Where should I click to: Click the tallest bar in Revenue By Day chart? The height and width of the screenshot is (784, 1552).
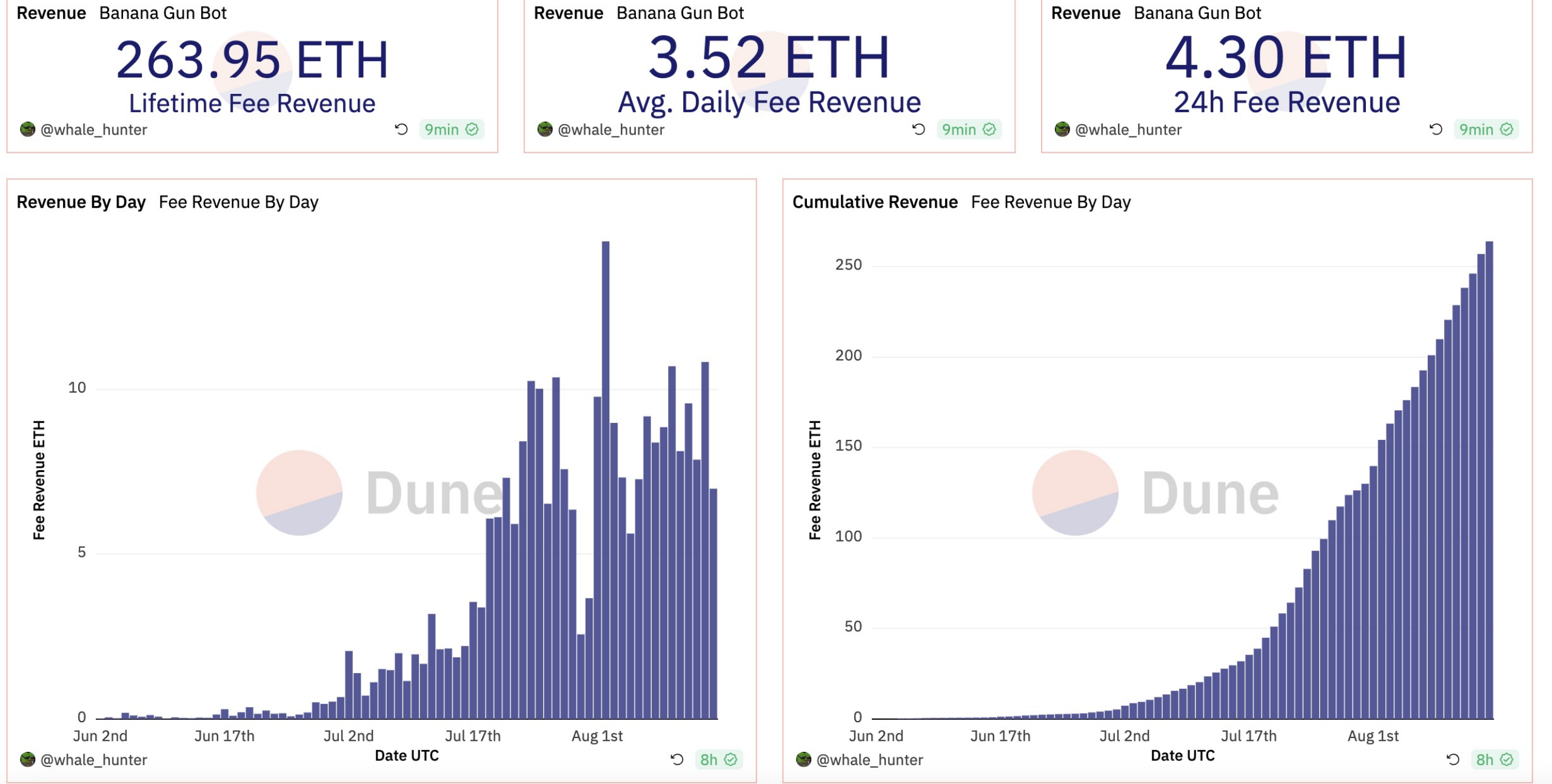pyautogui.click(x=606, y=480)
